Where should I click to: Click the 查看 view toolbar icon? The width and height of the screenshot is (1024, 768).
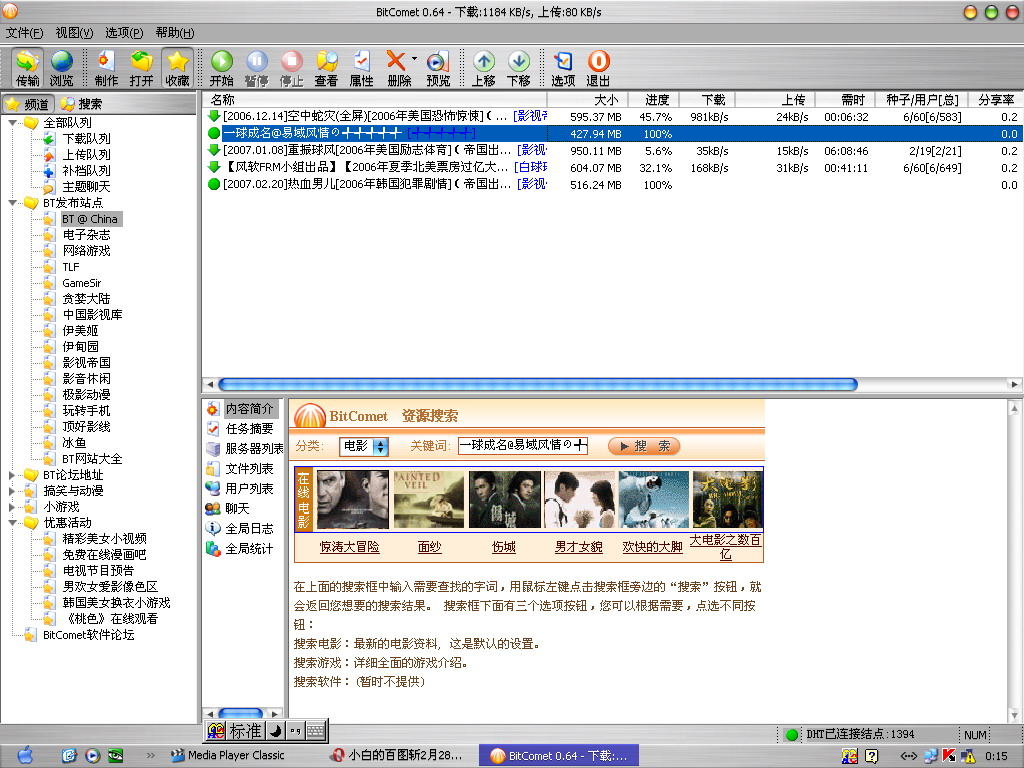pos(326,68)
